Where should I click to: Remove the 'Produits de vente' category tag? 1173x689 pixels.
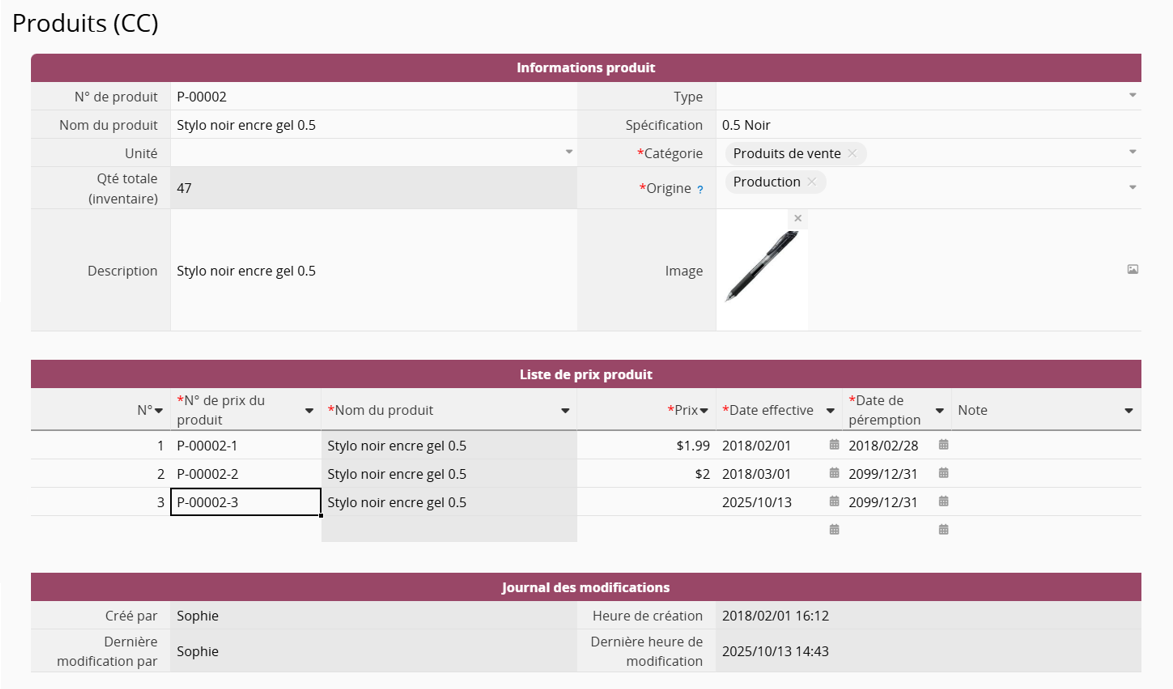(852, 153)
